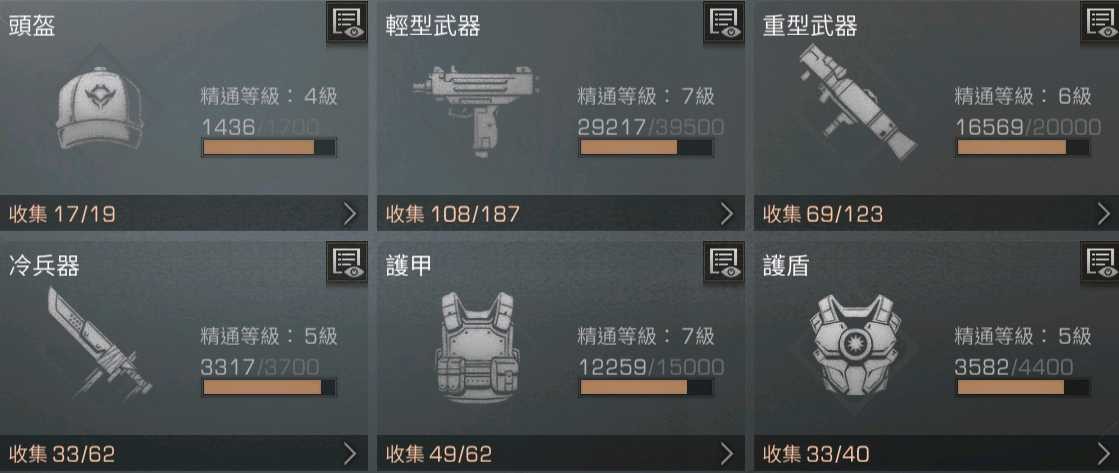Viewport: 1119px width, 473px height.
Task: Expand the 收集 17/19 chevron arrow
Action: pos(350,213)
